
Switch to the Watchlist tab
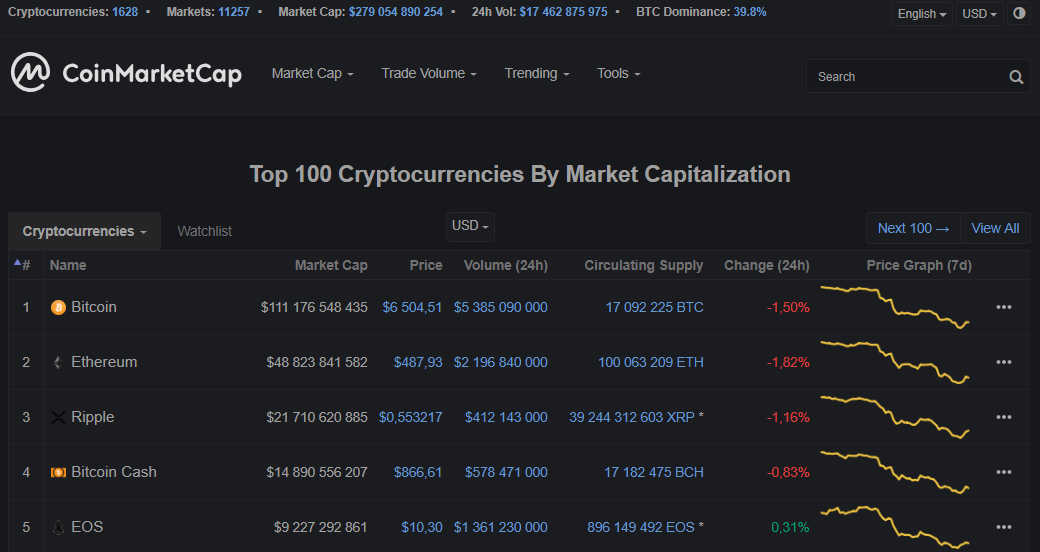tap(204, 232)
